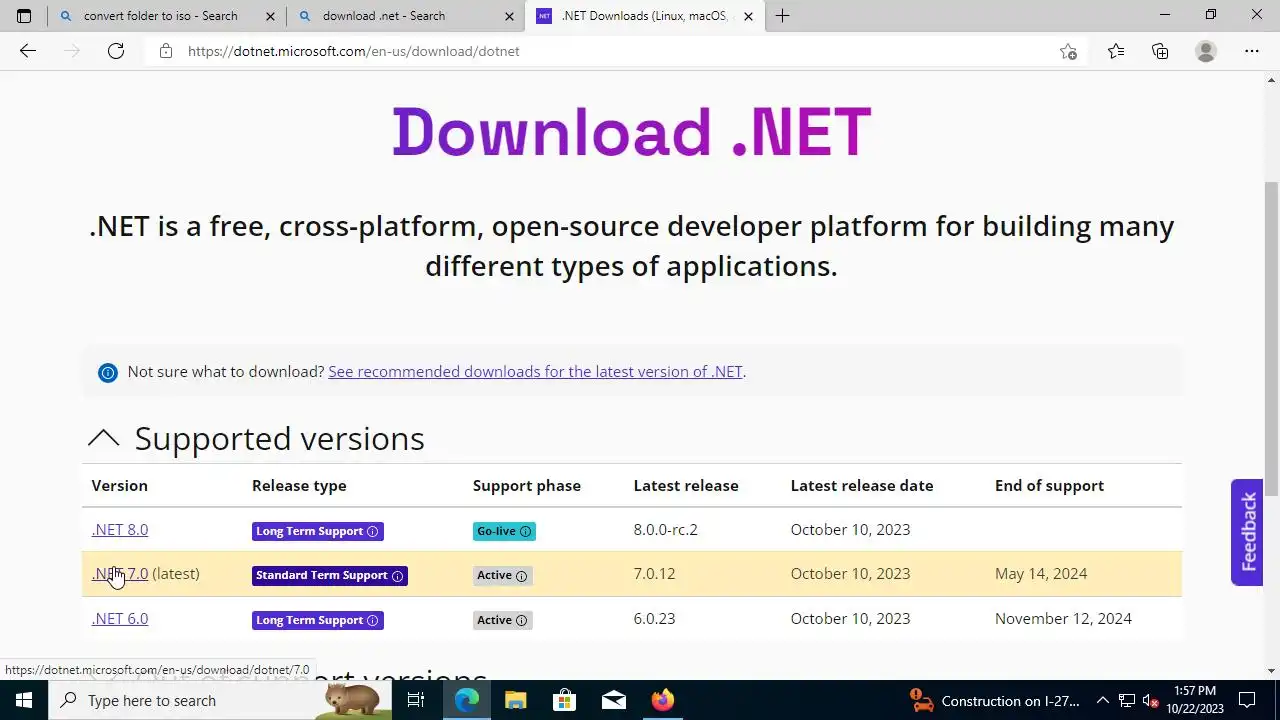The image size is (1280, 720).
Task: Open Task View on the taskbar
Action: pos(416,700)
